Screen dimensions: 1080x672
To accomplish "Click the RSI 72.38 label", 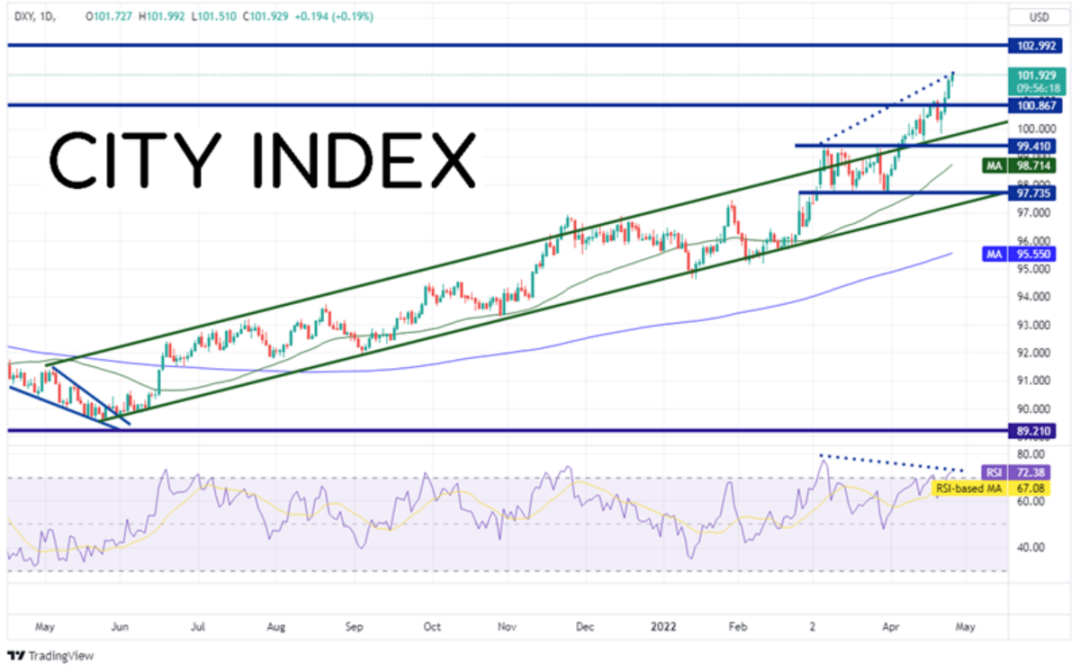I will (x=1016, y=472).
